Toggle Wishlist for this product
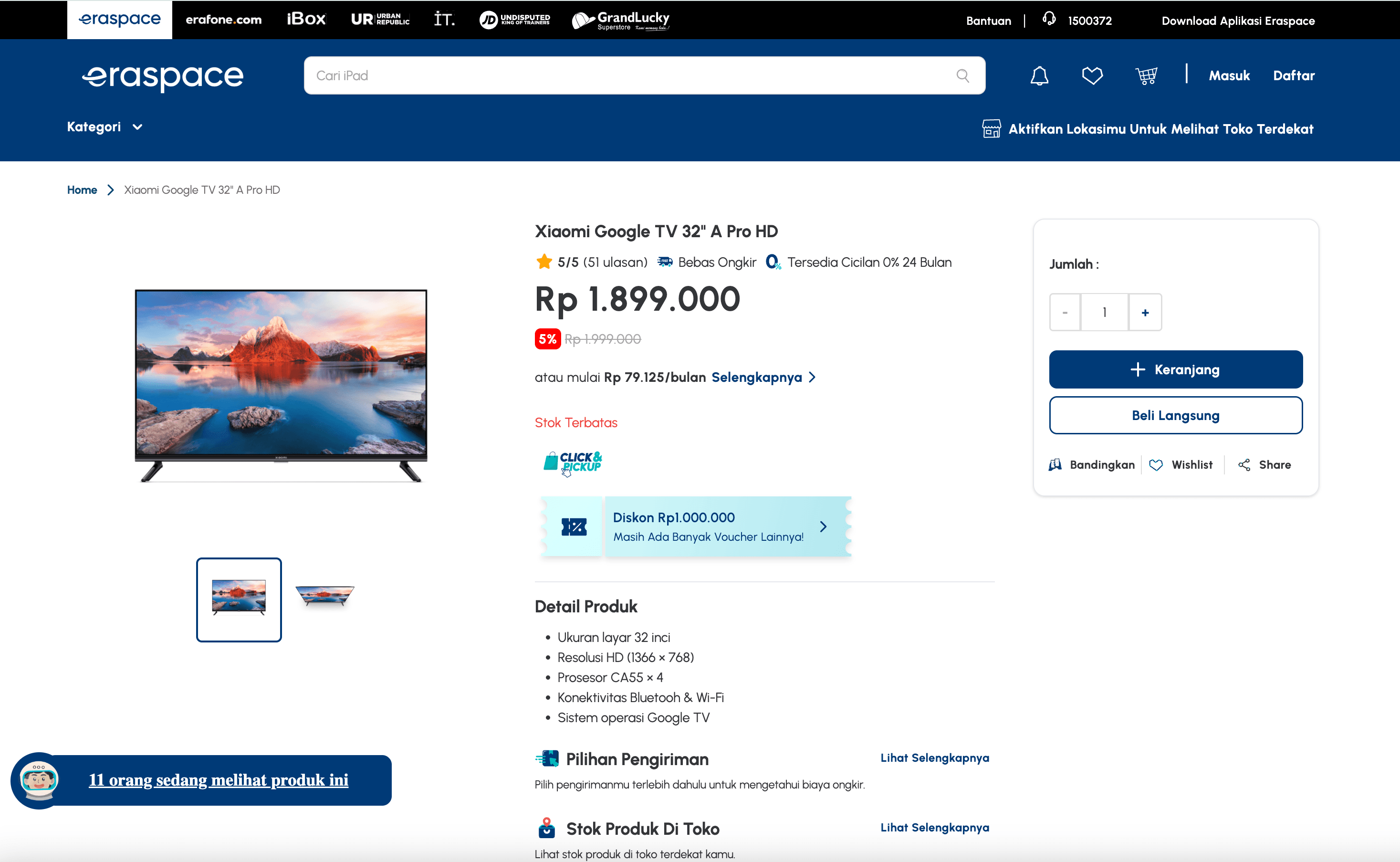Viewport: 1400px width, 862px height. [1180, 464]
